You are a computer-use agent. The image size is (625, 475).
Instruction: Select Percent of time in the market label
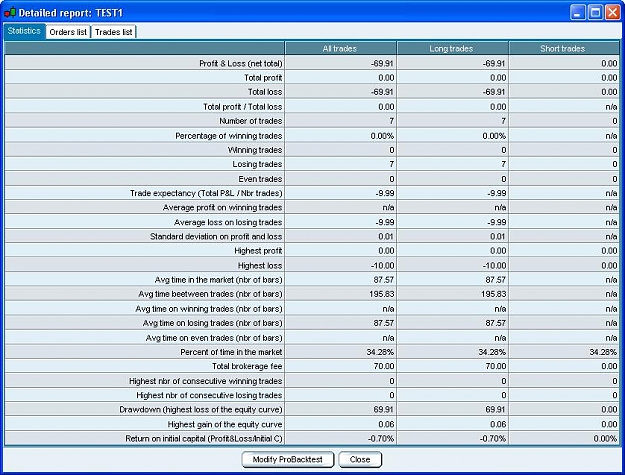[231, 352]
